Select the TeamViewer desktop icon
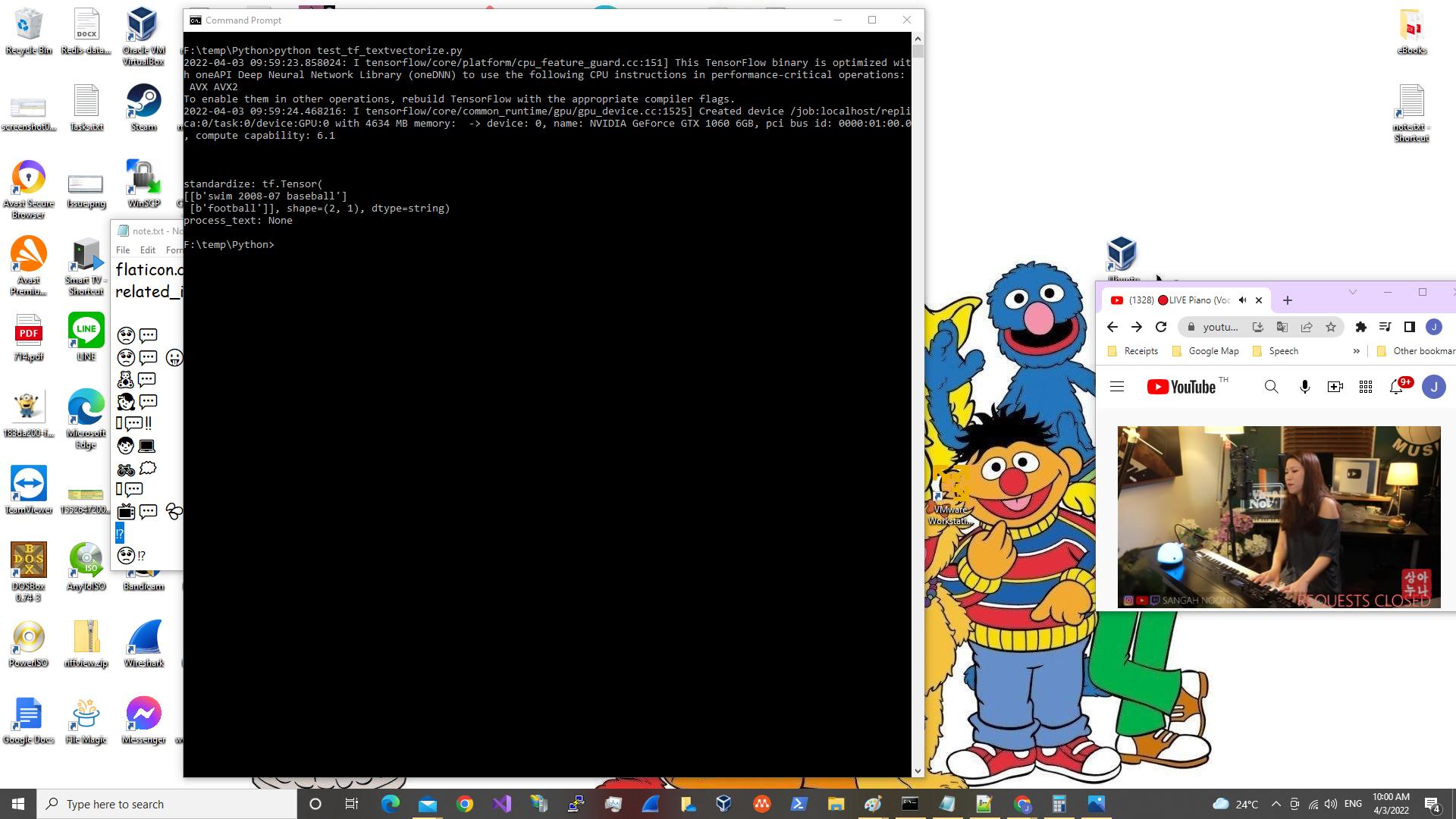This screenshot has width=1456, height=819. [29, 490]
